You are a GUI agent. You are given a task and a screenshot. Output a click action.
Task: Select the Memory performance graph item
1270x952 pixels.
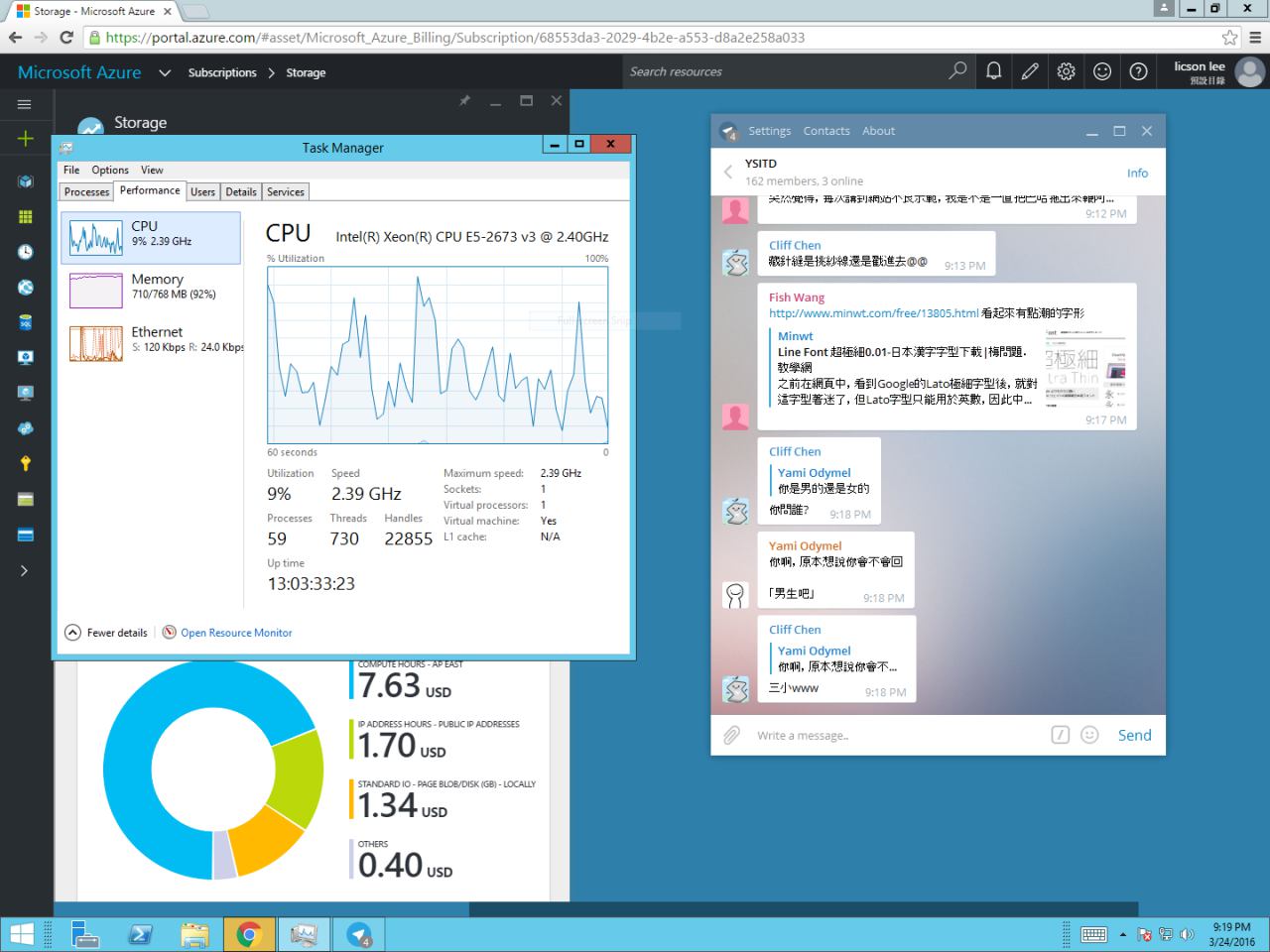[x=151, y=290]
